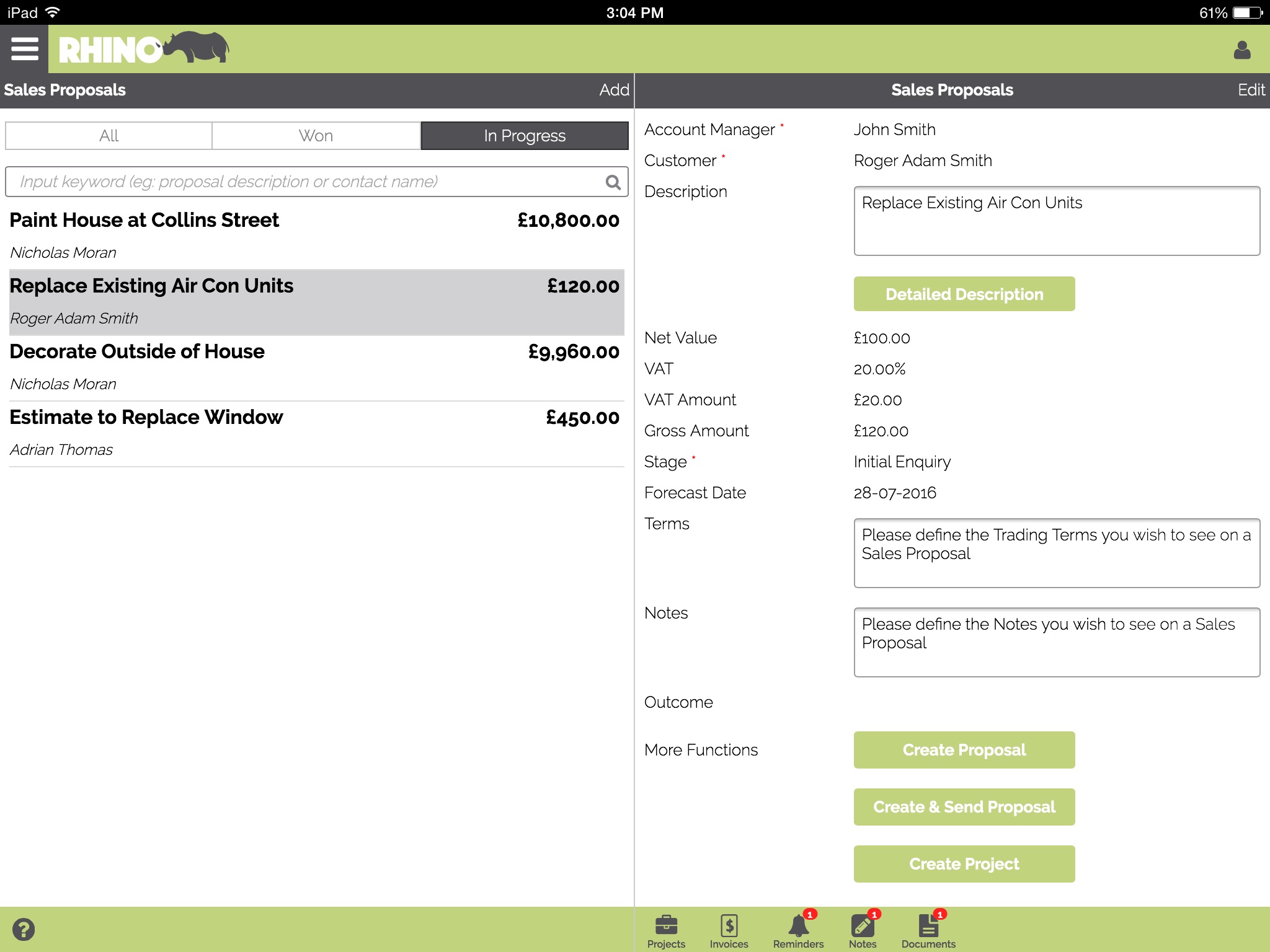Select the All proposals tab
Image resolution: width=1270 pixels, height=952 pixels.
[107, 135]
